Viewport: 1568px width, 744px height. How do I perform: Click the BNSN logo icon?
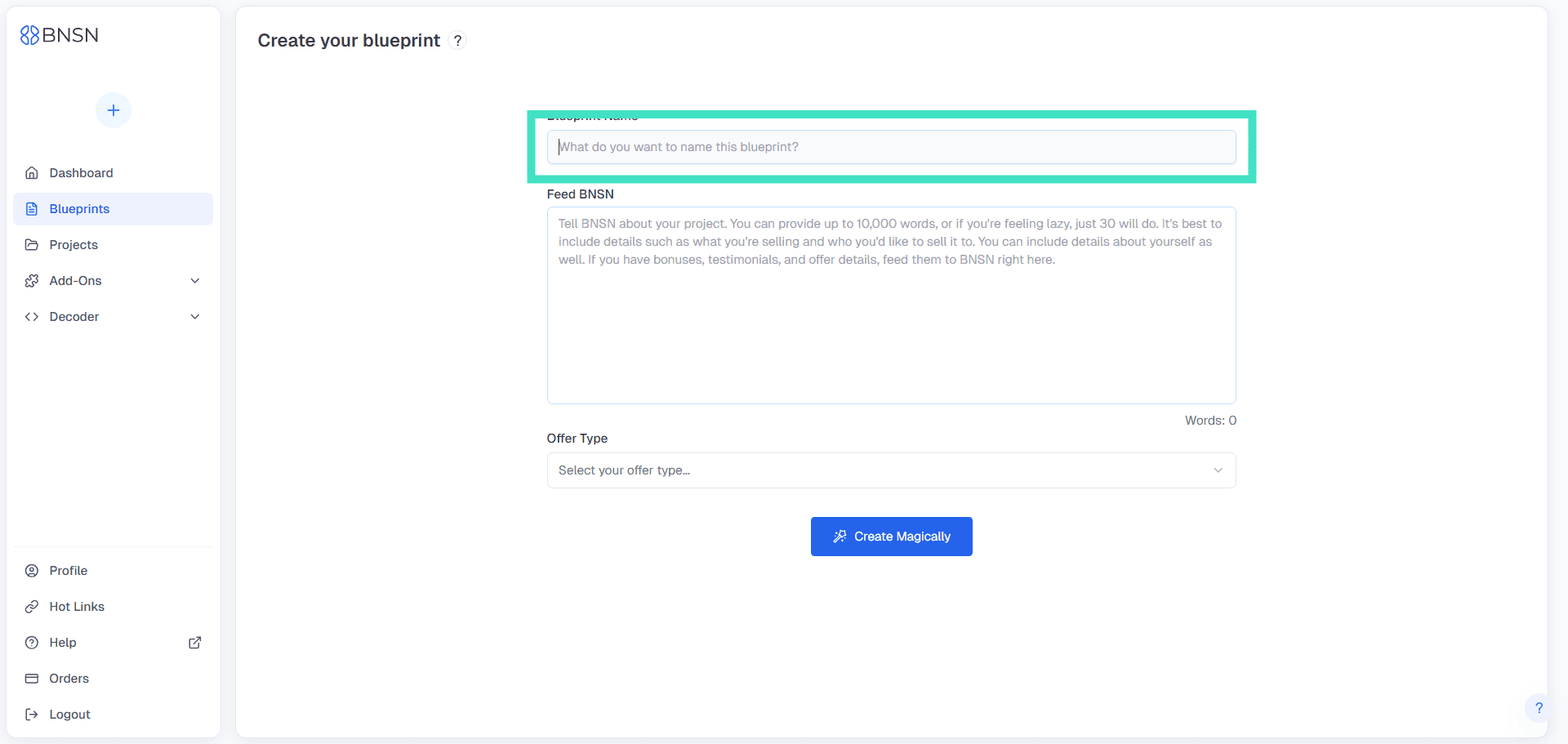29,35
